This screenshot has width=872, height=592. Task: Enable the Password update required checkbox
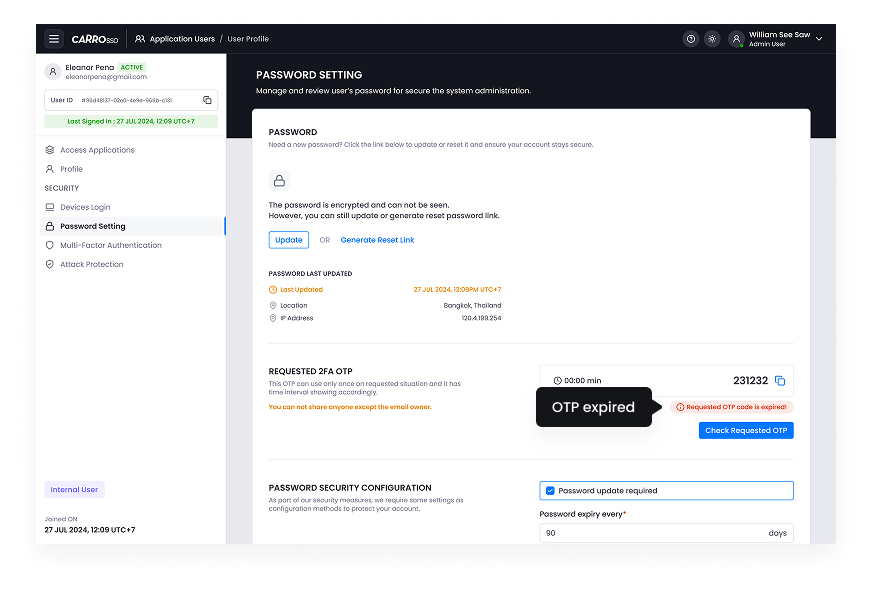(x=549, y=490)
